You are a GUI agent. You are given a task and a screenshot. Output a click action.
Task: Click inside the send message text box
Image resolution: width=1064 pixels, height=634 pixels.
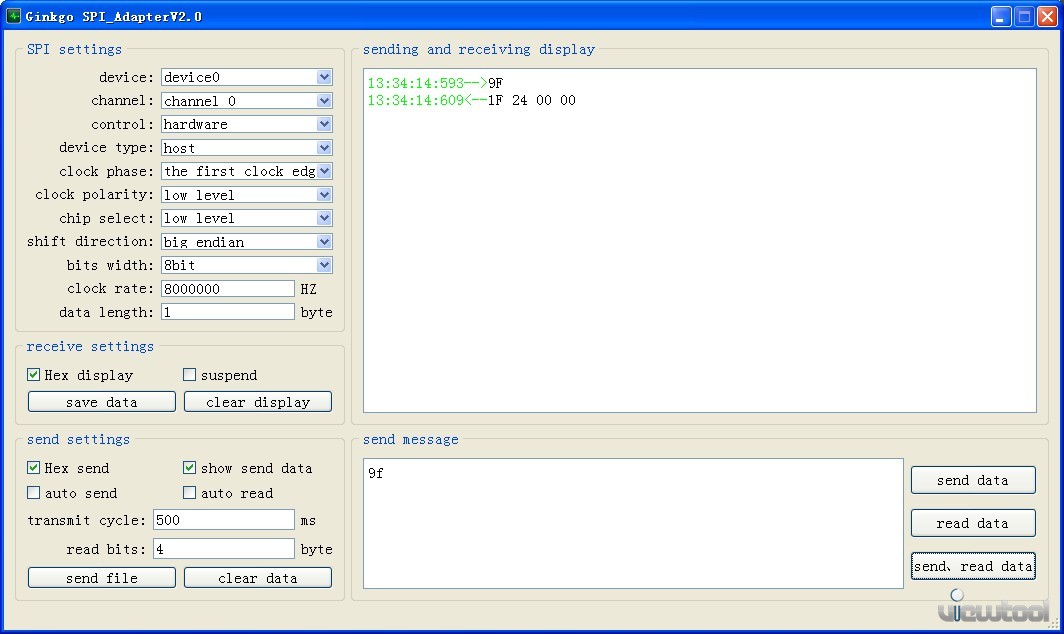(x=633, y=523)
